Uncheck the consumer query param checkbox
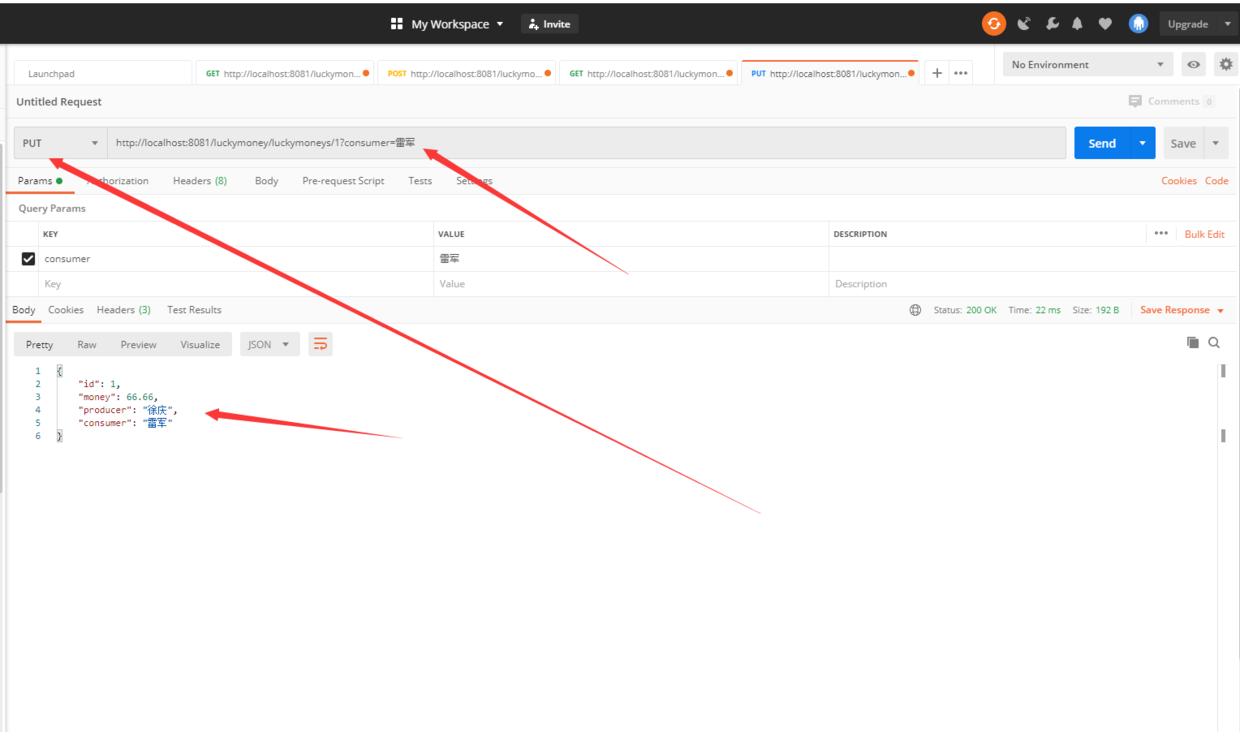The width and height of the screenshot is (1240, 732). coord(28,259)
